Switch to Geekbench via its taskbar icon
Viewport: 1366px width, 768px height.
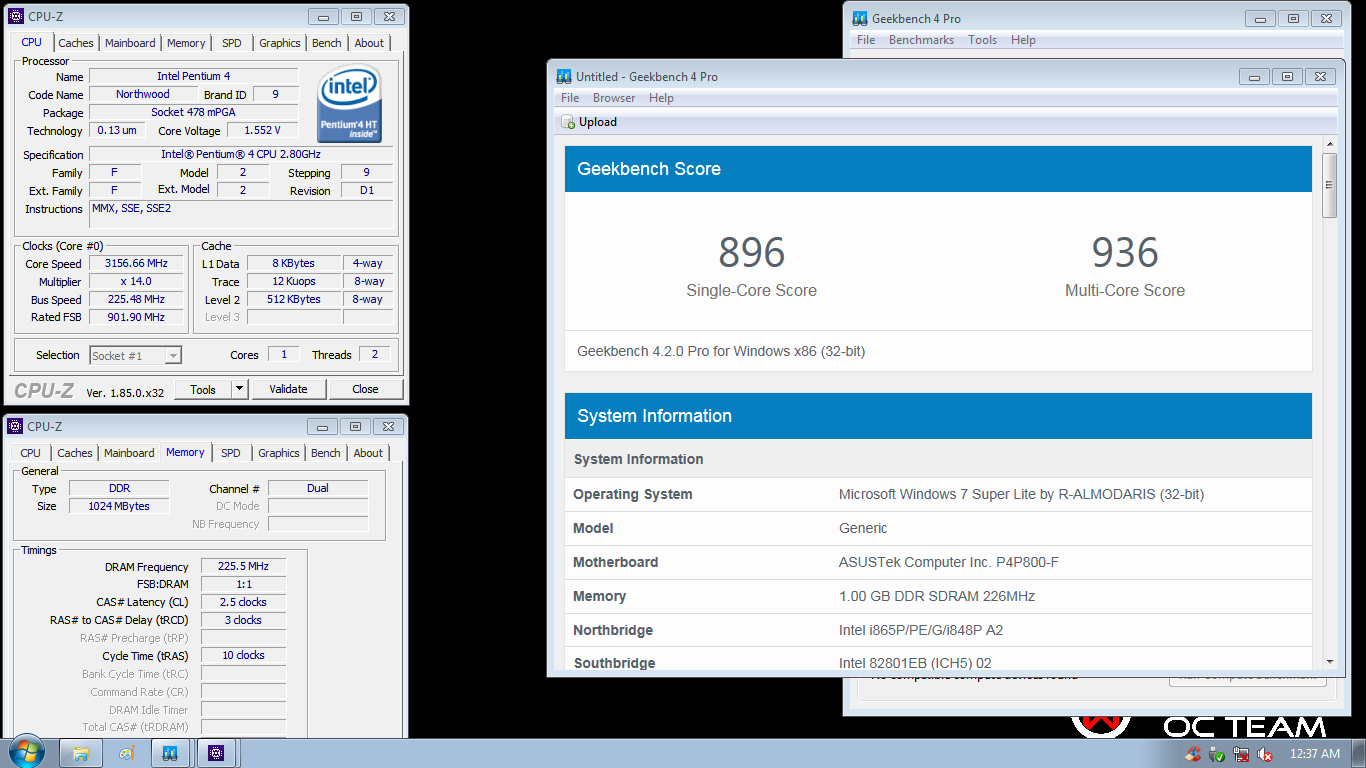[x=170, y=753]
